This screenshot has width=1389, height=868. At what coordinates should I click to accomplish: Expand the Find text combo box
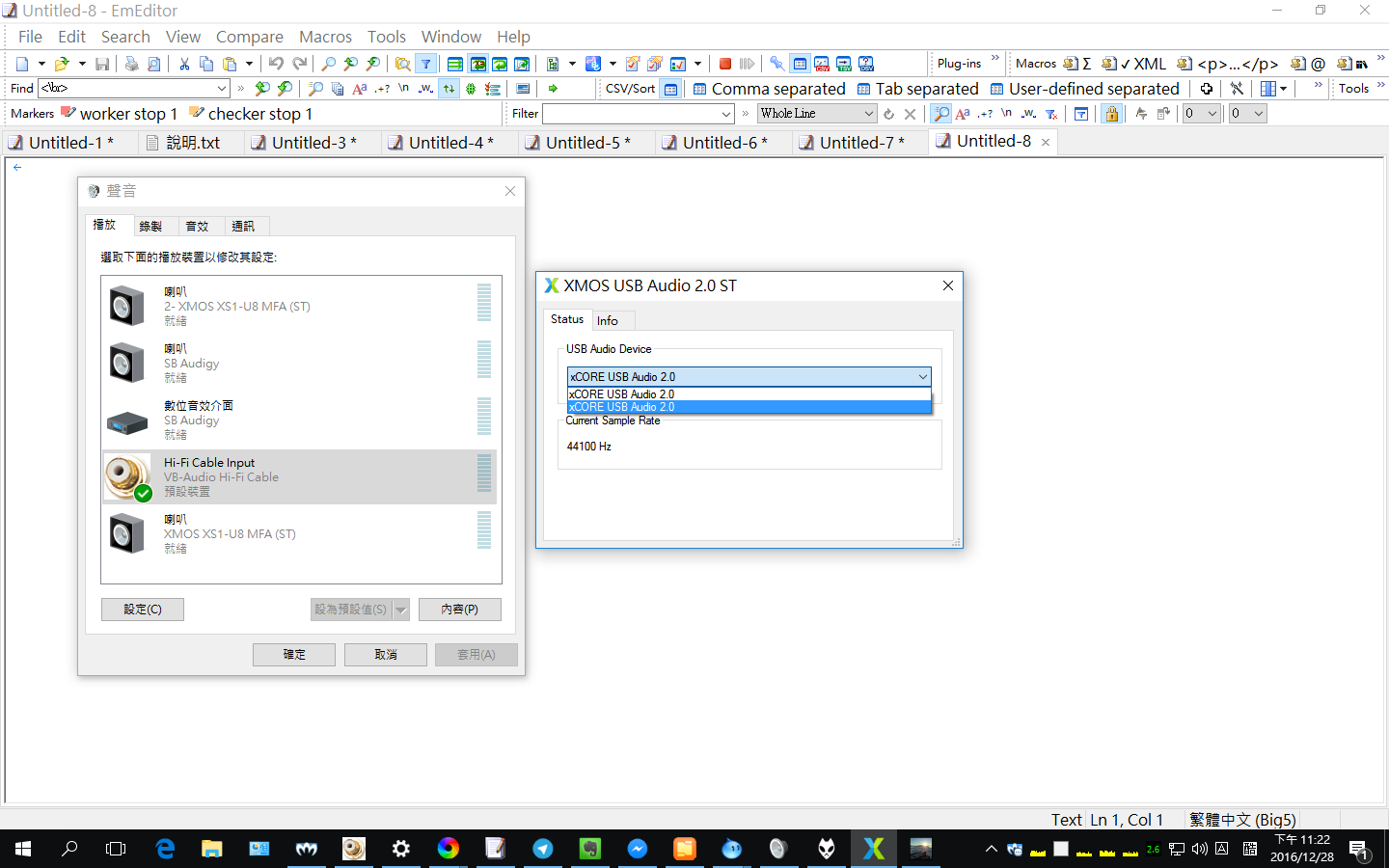point(222,89)
